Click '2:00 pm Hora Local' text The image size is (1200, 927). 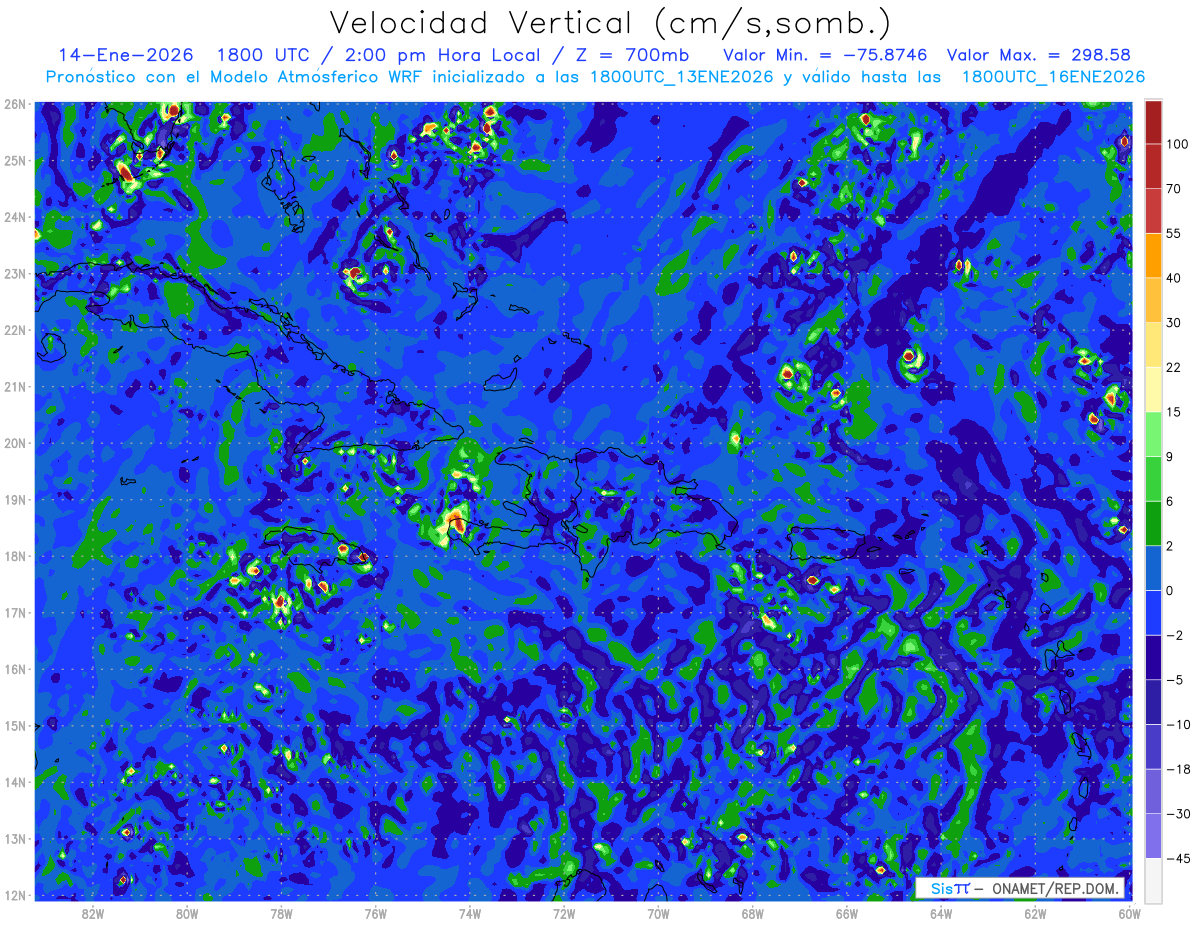point(443,55)
